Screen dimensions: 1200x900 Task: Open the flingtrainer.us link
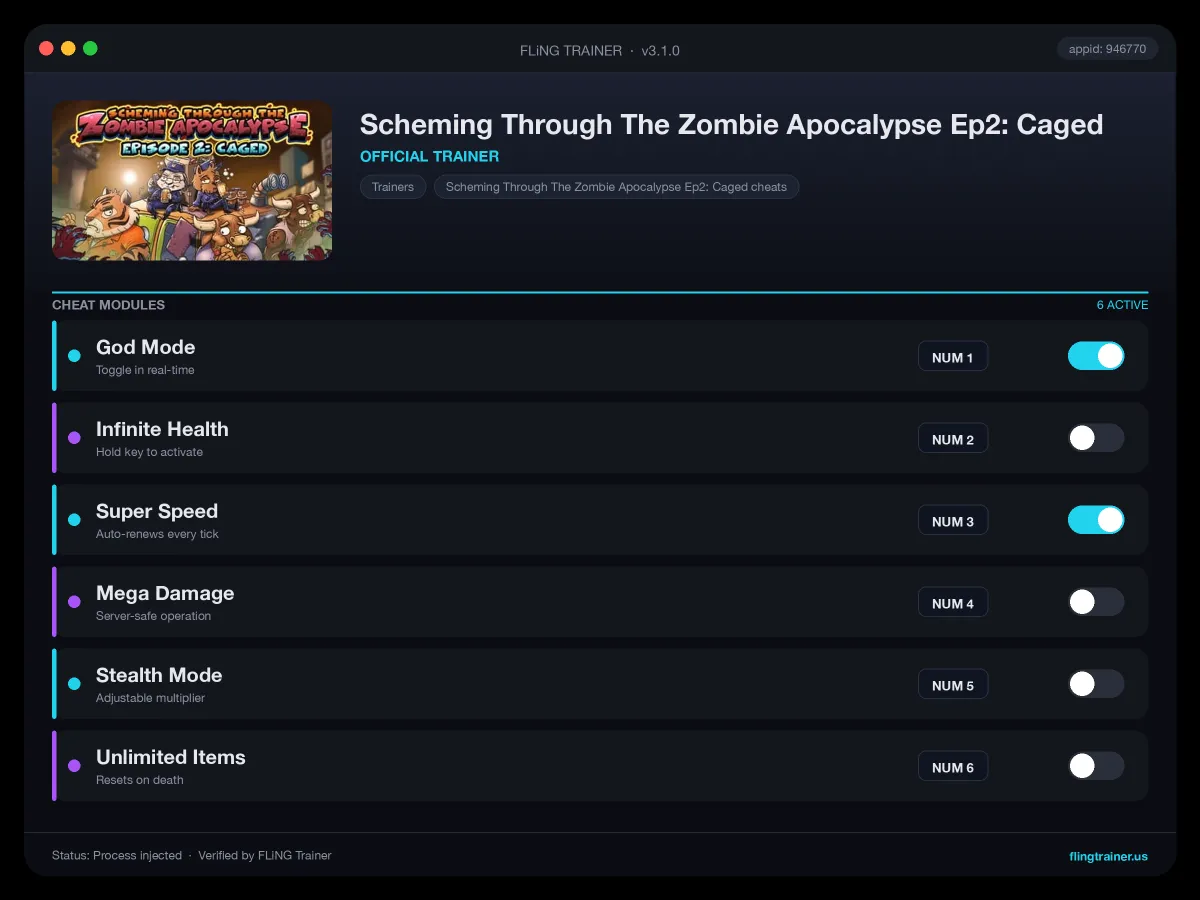point(1108,856)
